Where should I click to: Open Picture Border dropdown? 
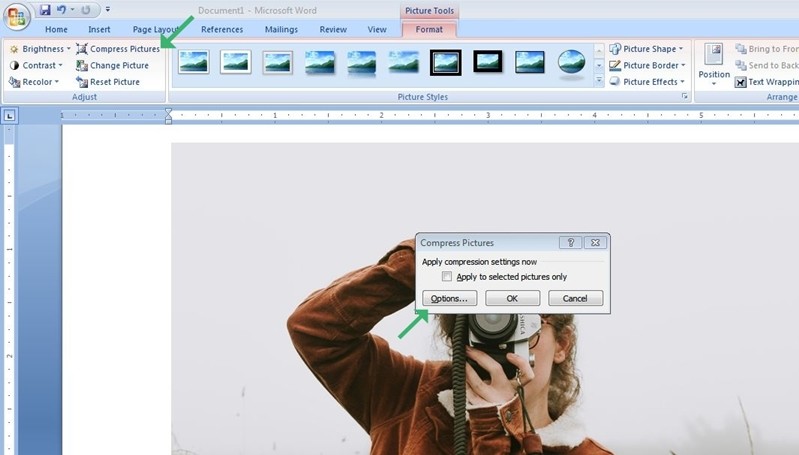647,65
